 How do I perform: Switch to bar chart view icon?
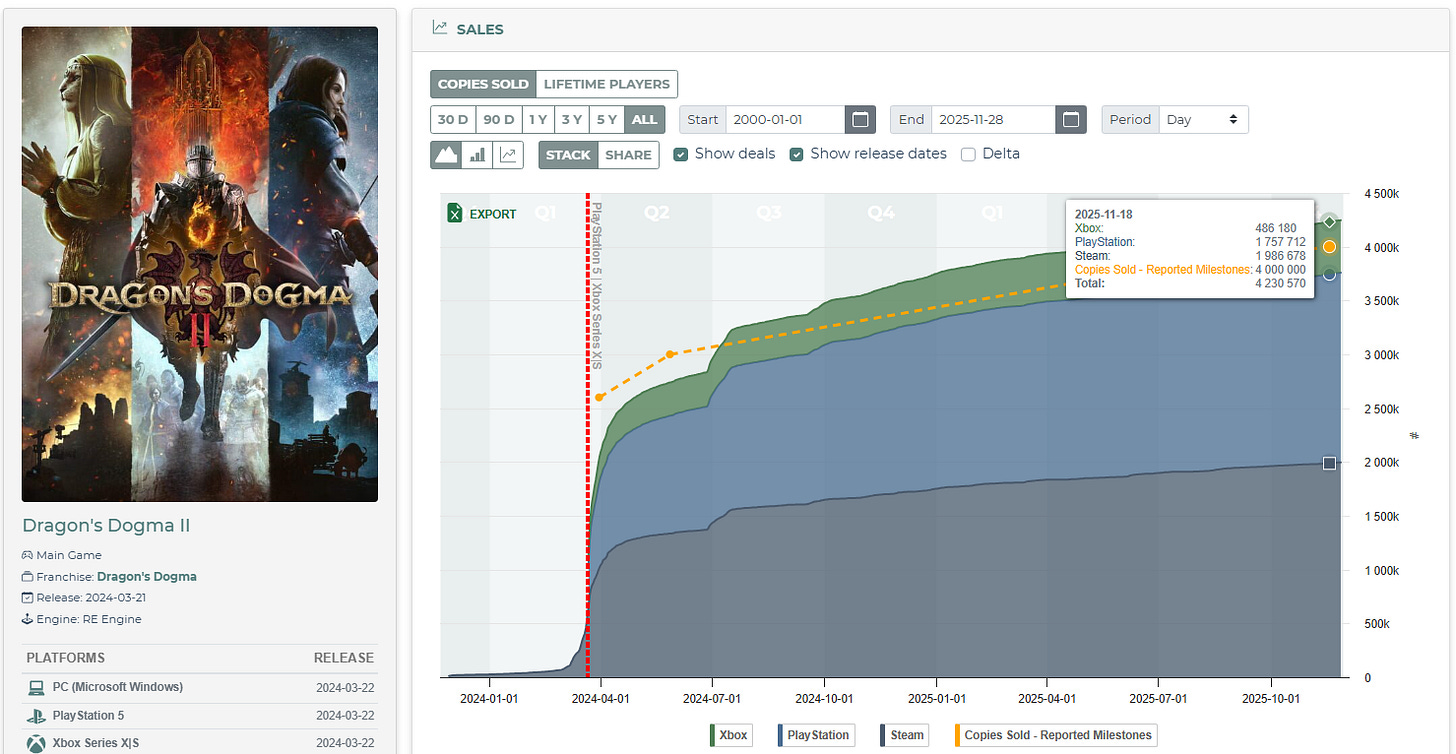tap(477, 155)
